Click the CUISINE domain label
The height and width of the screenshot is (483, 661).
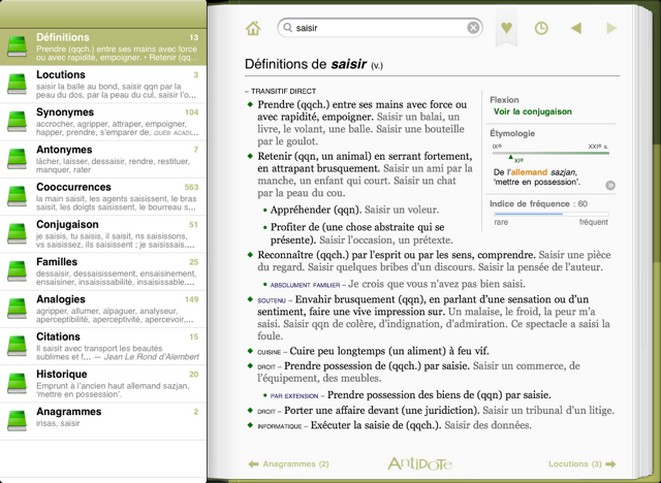click(x=269, y=352)
